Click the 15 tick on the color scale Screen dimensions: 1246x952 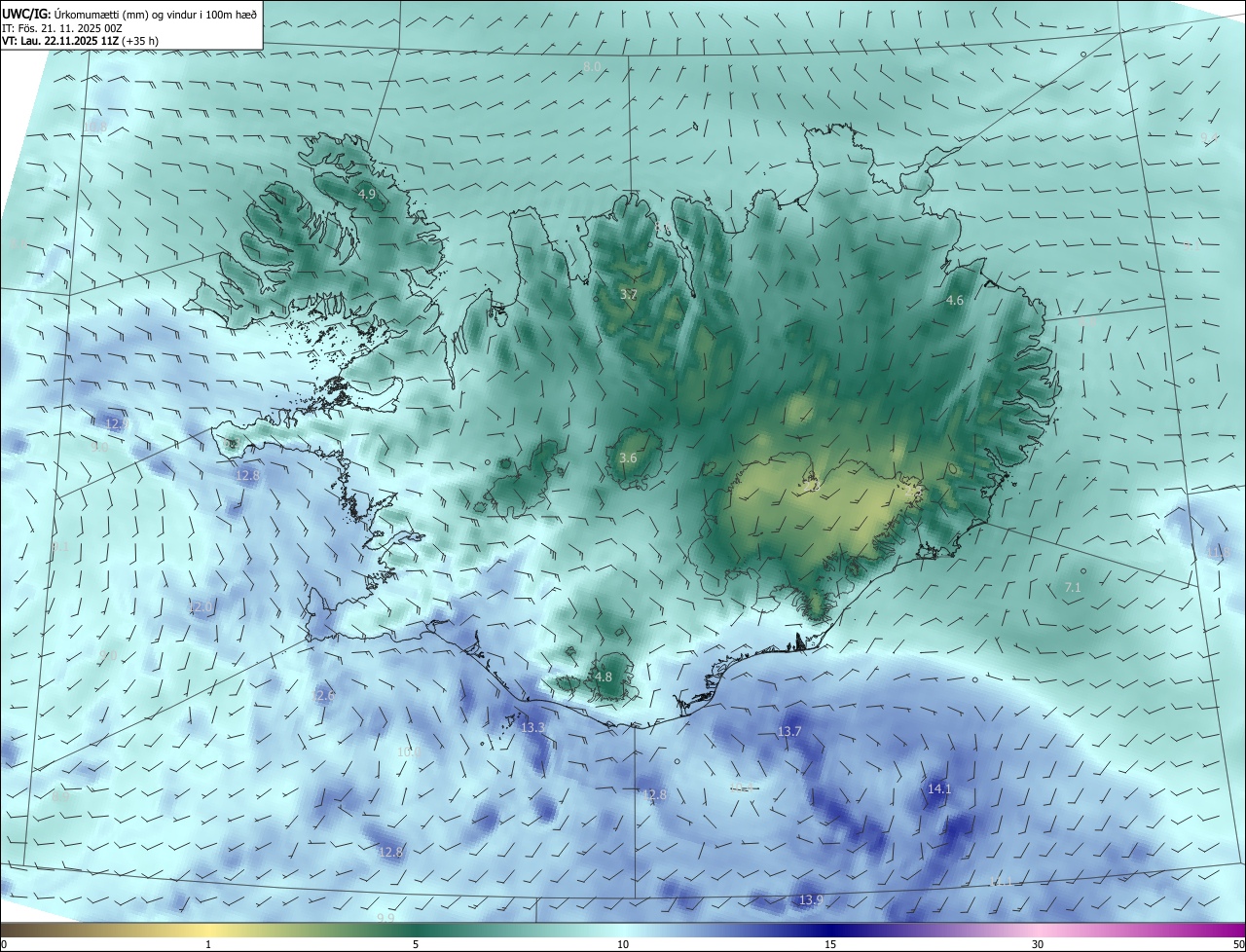(x=830, y=944)
